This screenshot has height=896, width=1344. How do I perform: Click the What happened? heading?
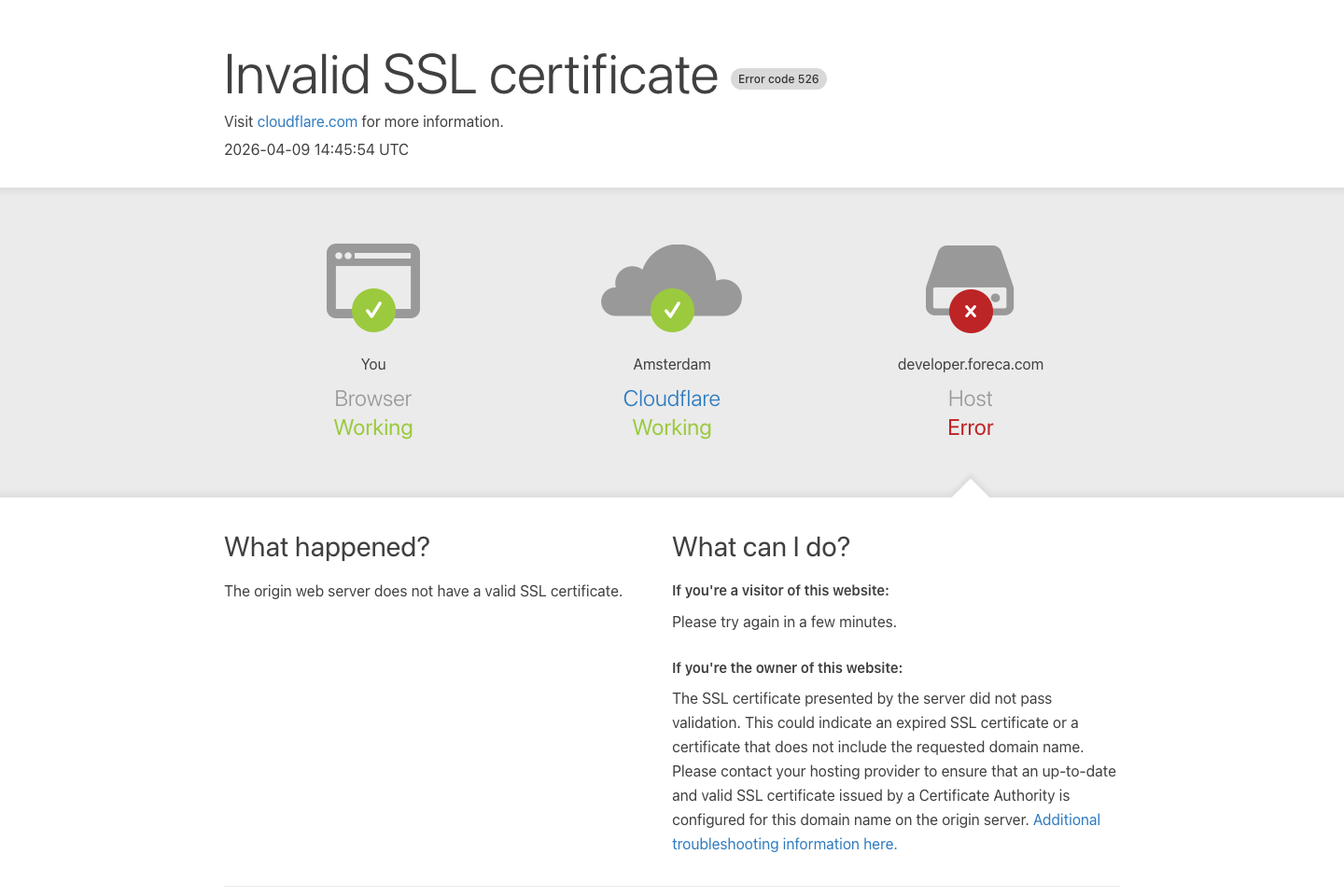coord(327,547)
